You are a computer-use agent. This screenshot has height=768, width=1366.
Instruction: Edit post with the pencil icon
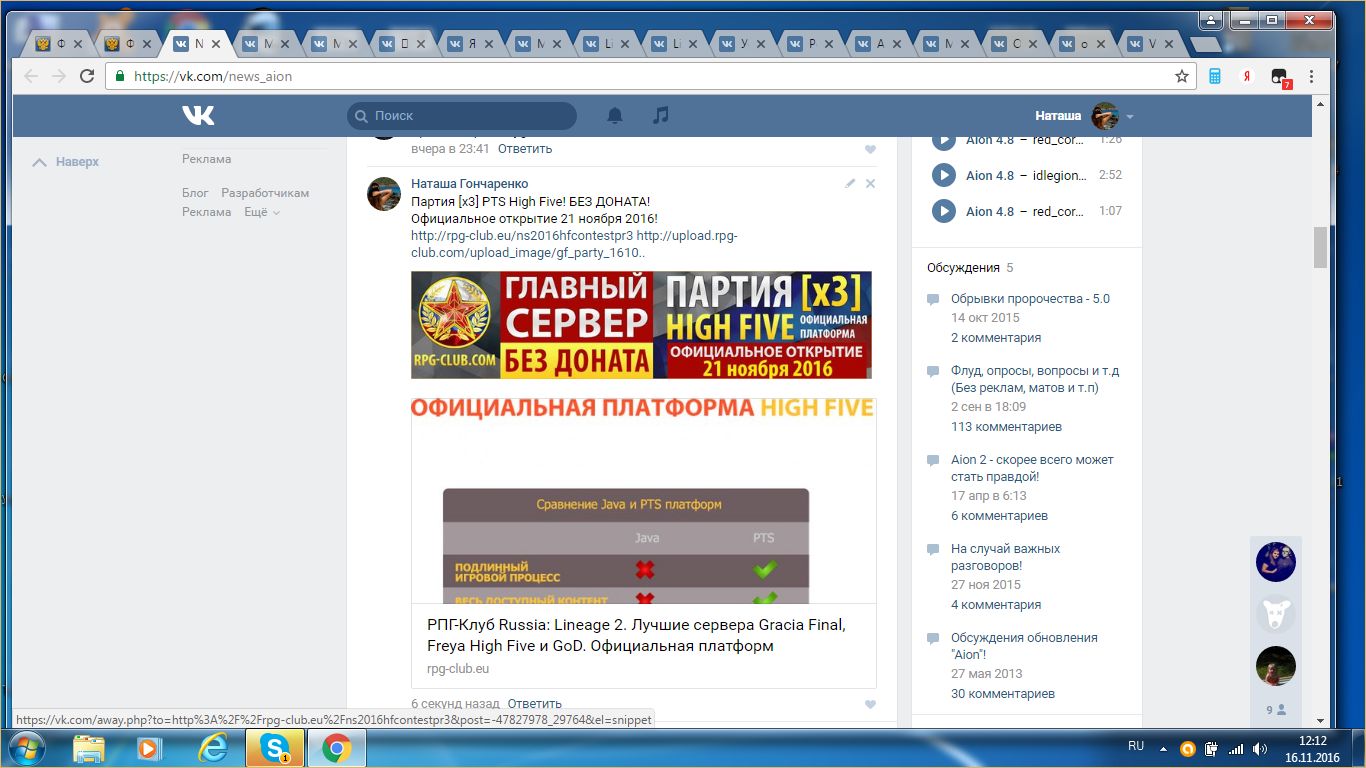[850, 184]
